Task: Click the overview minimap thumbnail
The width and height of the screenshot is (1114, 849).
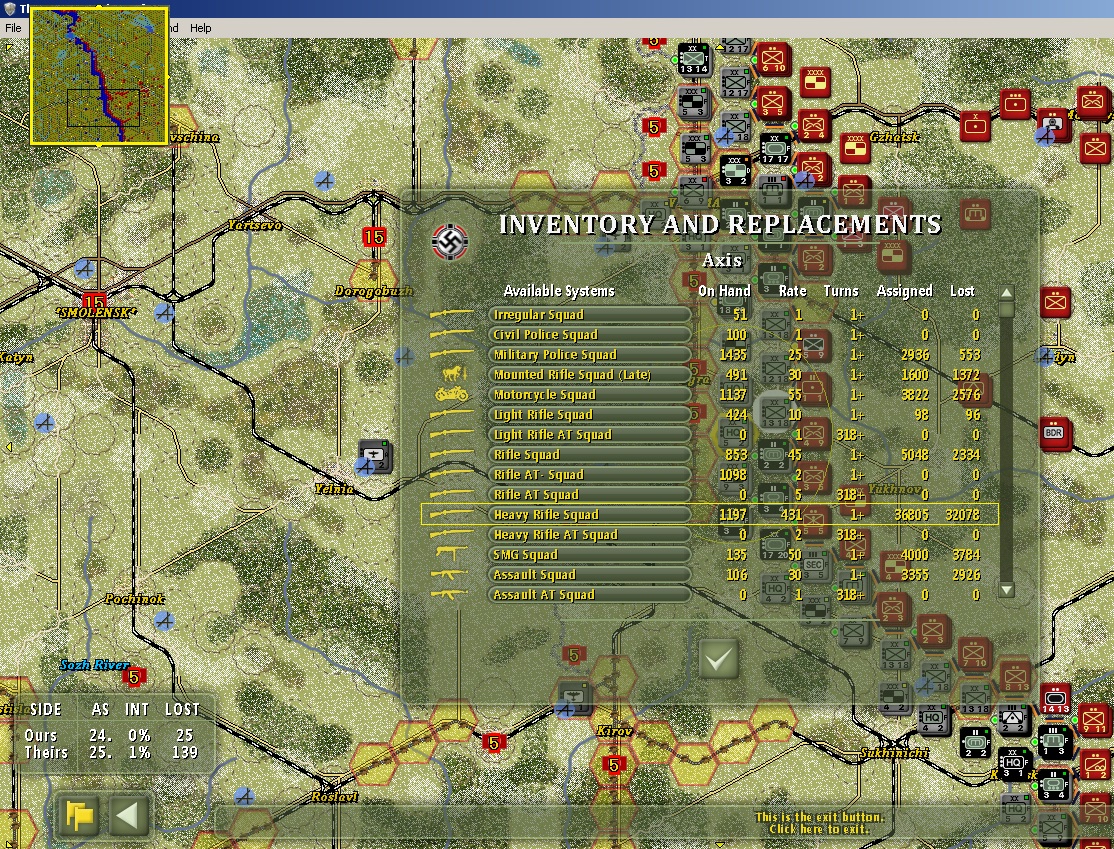Action: click(x=99, y=76)
